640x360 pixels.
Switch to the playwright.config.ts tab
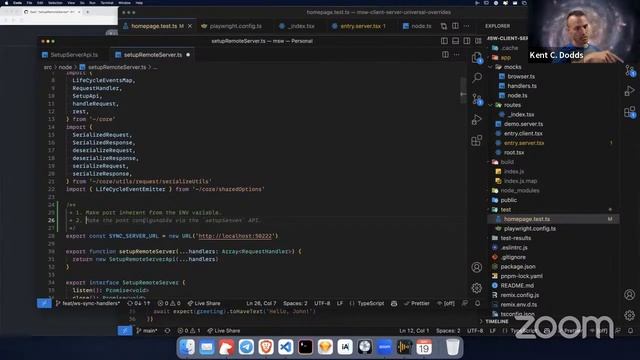(x=232, y=26)
